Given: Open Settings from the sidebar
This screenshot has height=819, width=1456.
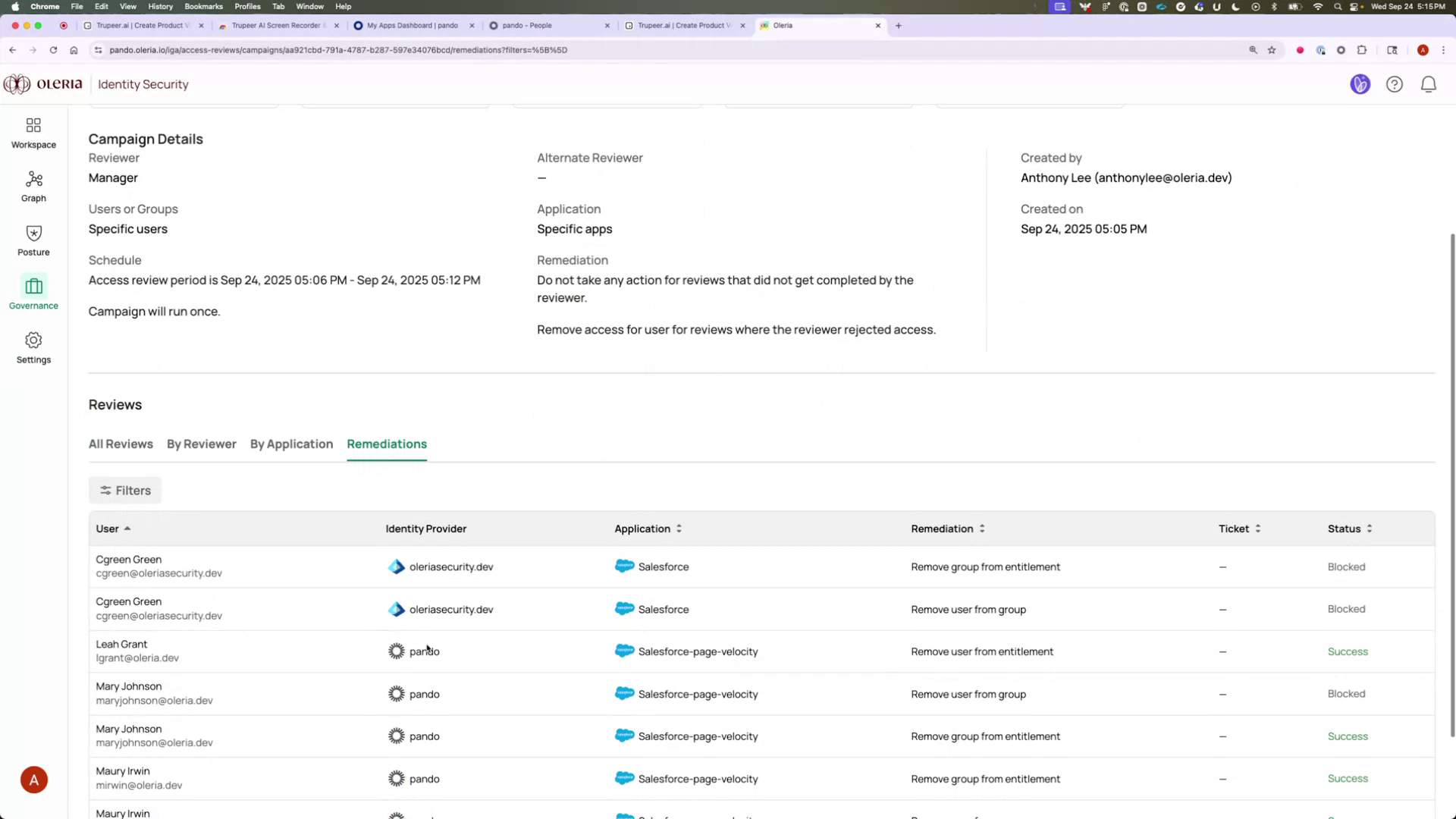Looking at the screenshot, I should tap(33, 347).
